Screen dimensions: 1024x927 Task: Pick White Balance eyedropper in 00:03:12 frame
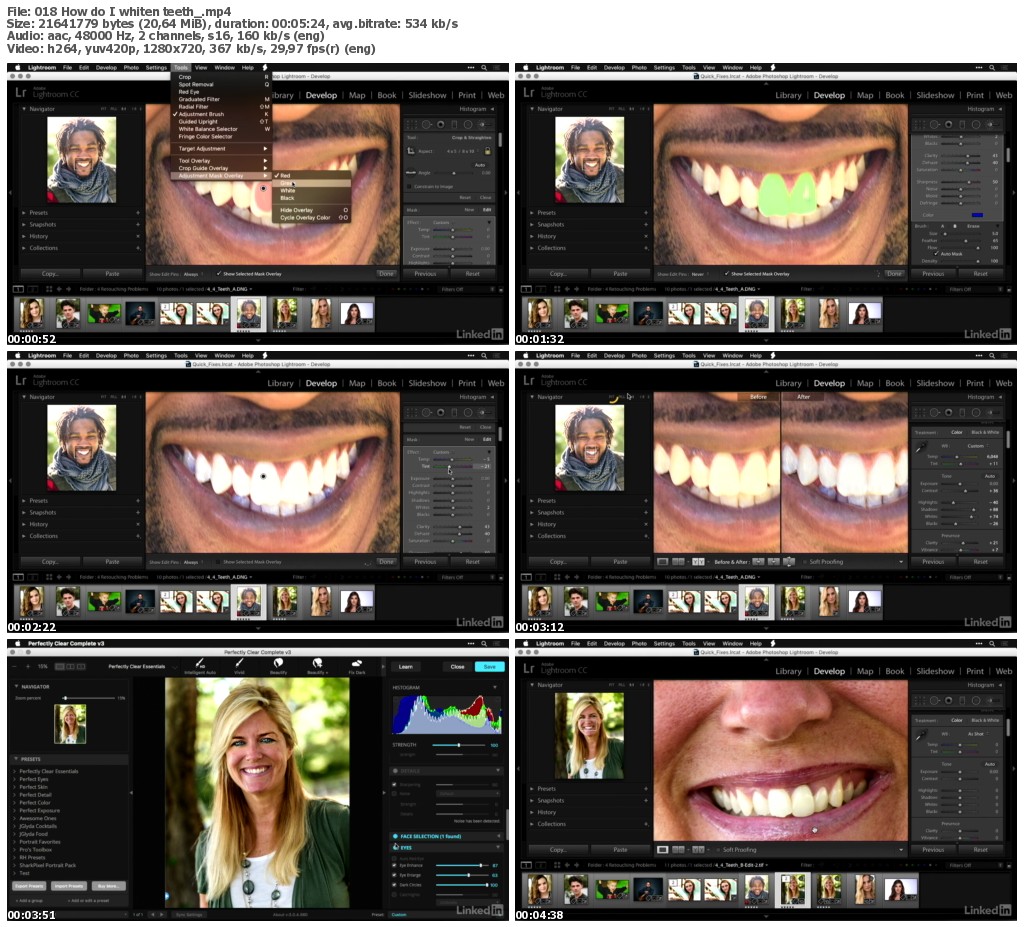921,447
